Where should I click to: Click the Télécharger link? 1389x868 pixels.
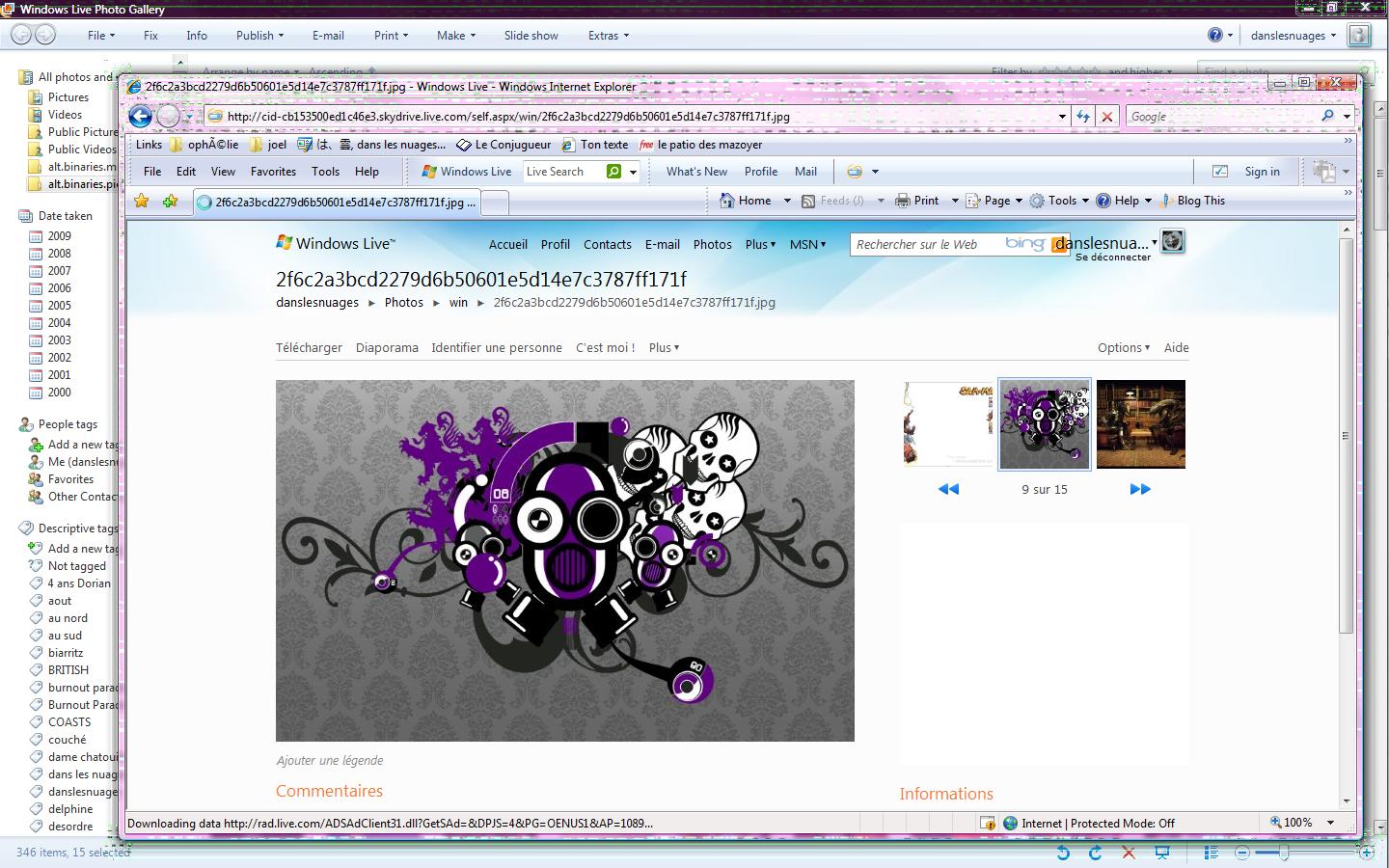pyautogui.click(x=309, y=348)
